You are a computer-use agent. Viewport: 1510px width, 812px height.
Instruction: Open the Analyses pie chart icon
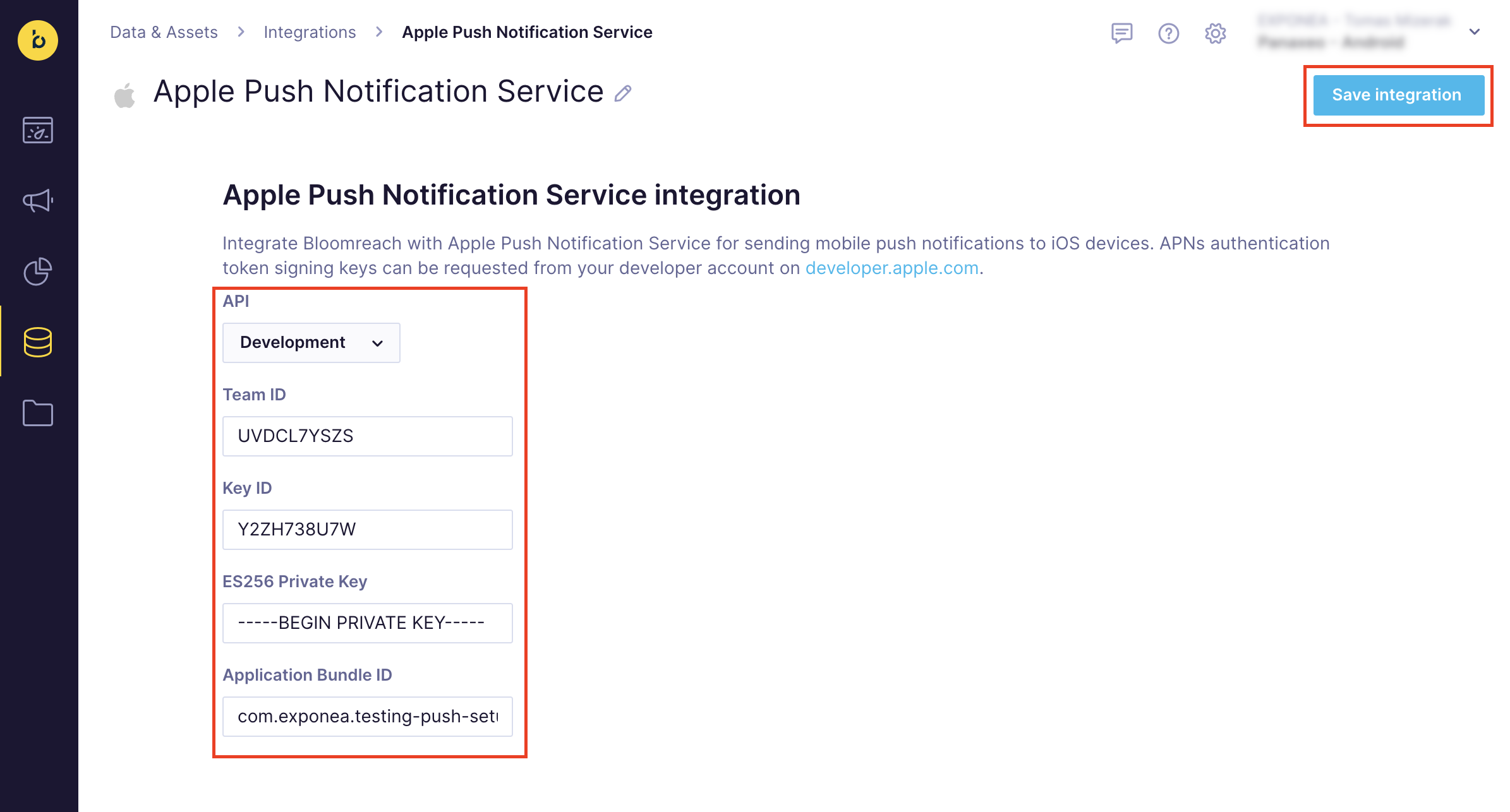tap(38, 272)
